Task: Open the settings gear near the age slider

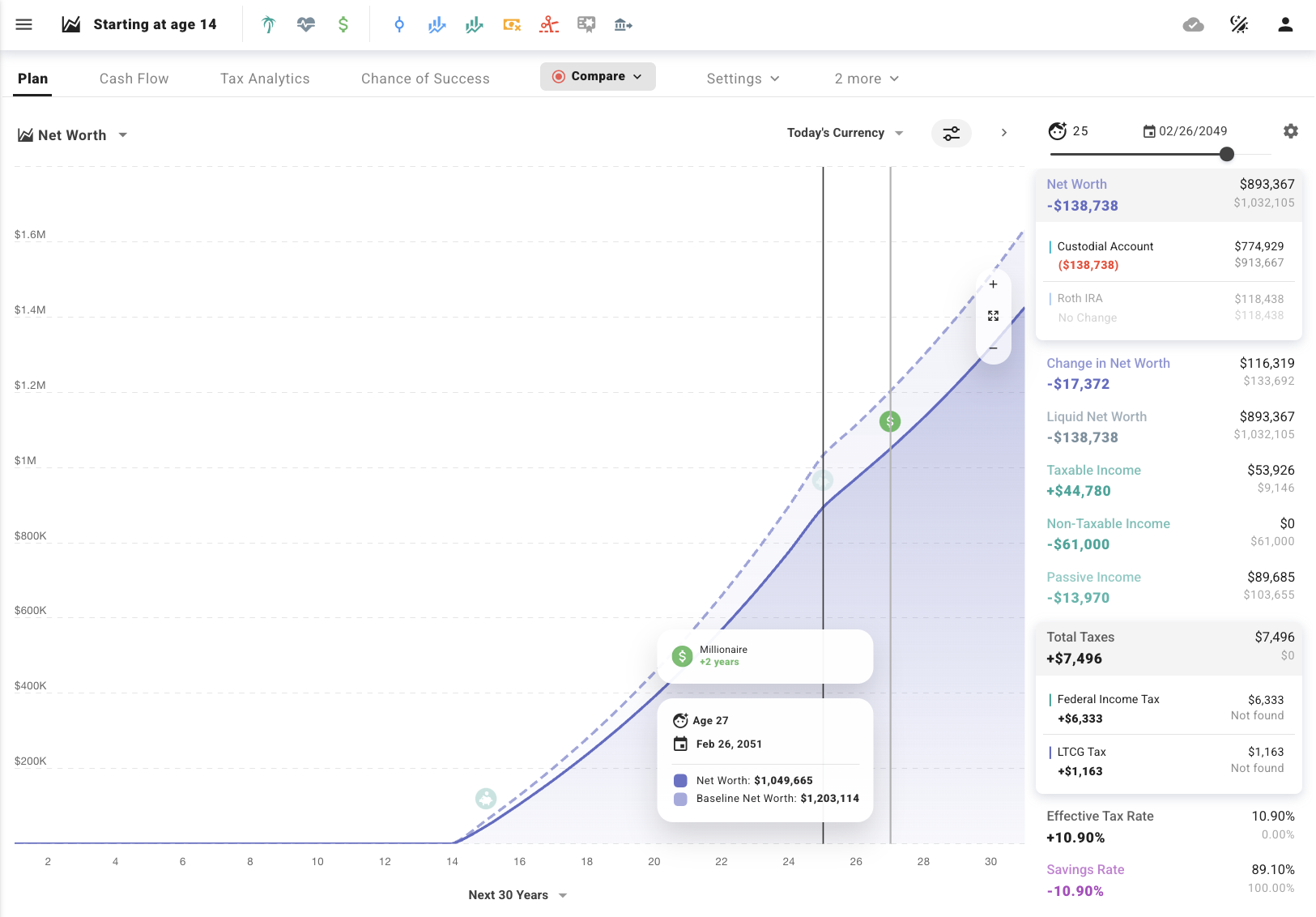Action: (x=1291, y=130)
